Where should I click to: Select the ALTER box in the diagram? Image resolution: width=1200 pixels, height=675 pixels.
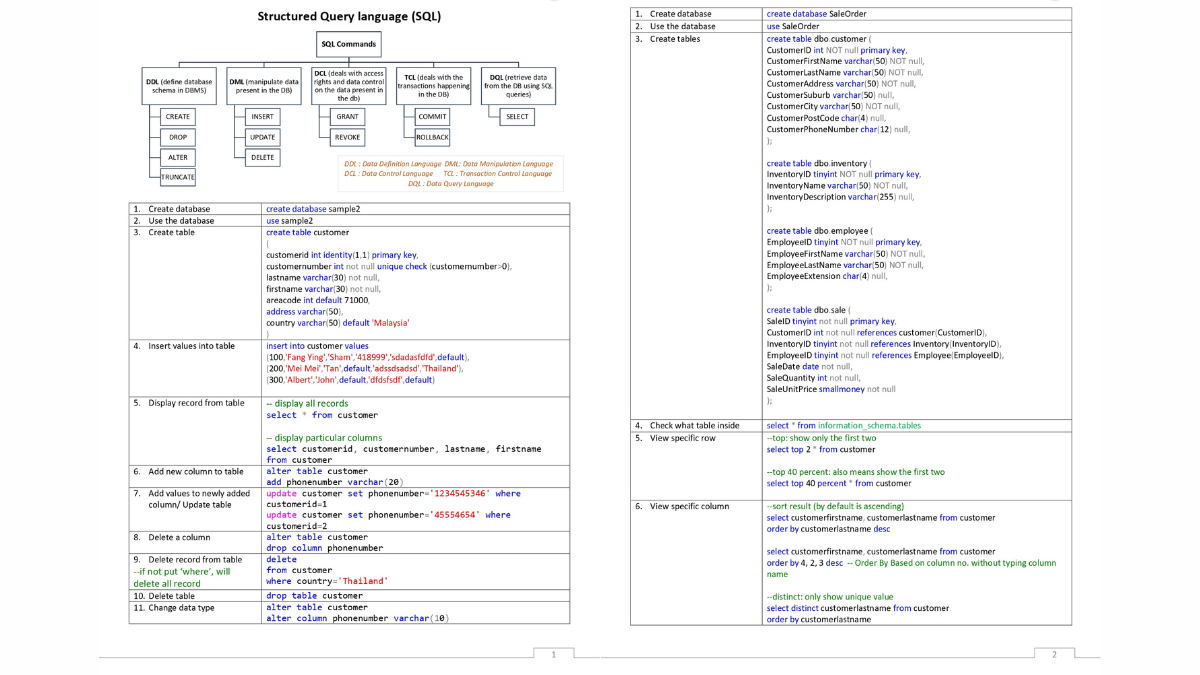point(178,157)
